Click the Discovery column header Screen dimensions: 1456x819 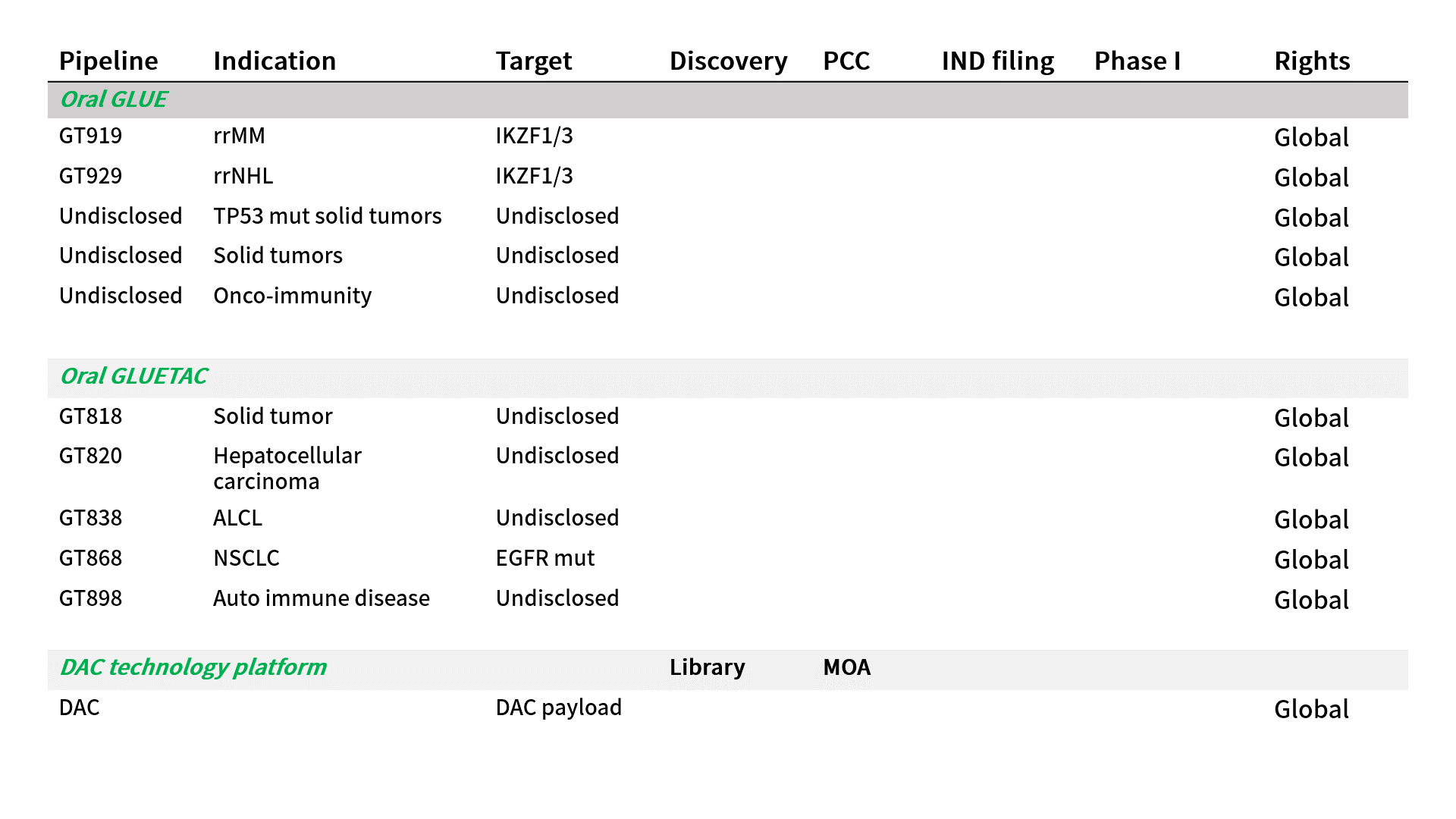tap(728, 61)
